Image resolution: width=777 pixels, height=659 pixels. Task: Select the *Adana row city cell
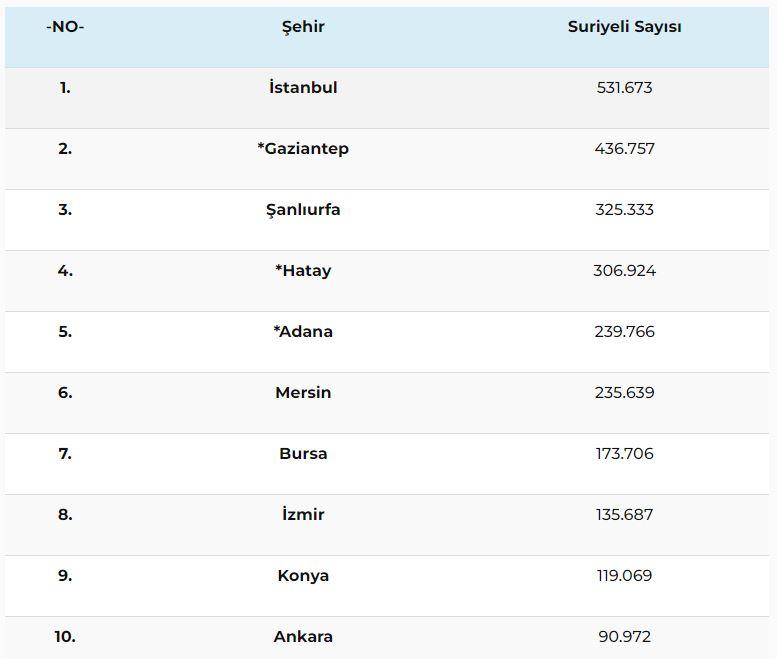click(303, 331)
